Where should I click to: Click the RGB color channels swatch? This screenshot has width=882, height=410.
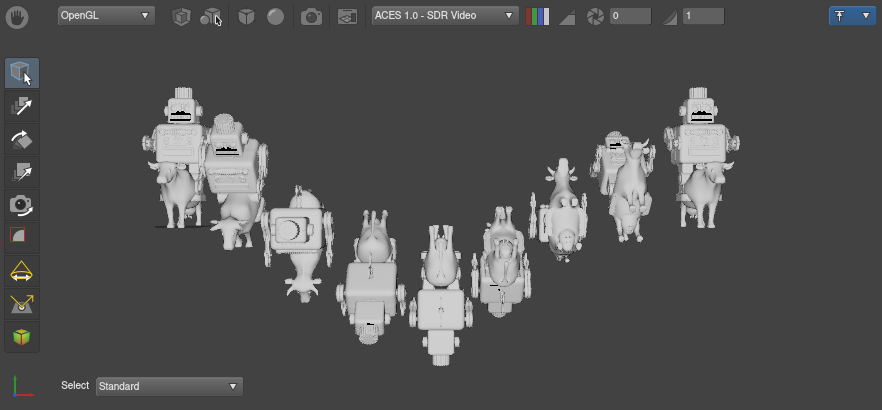[x=538, y=17]
